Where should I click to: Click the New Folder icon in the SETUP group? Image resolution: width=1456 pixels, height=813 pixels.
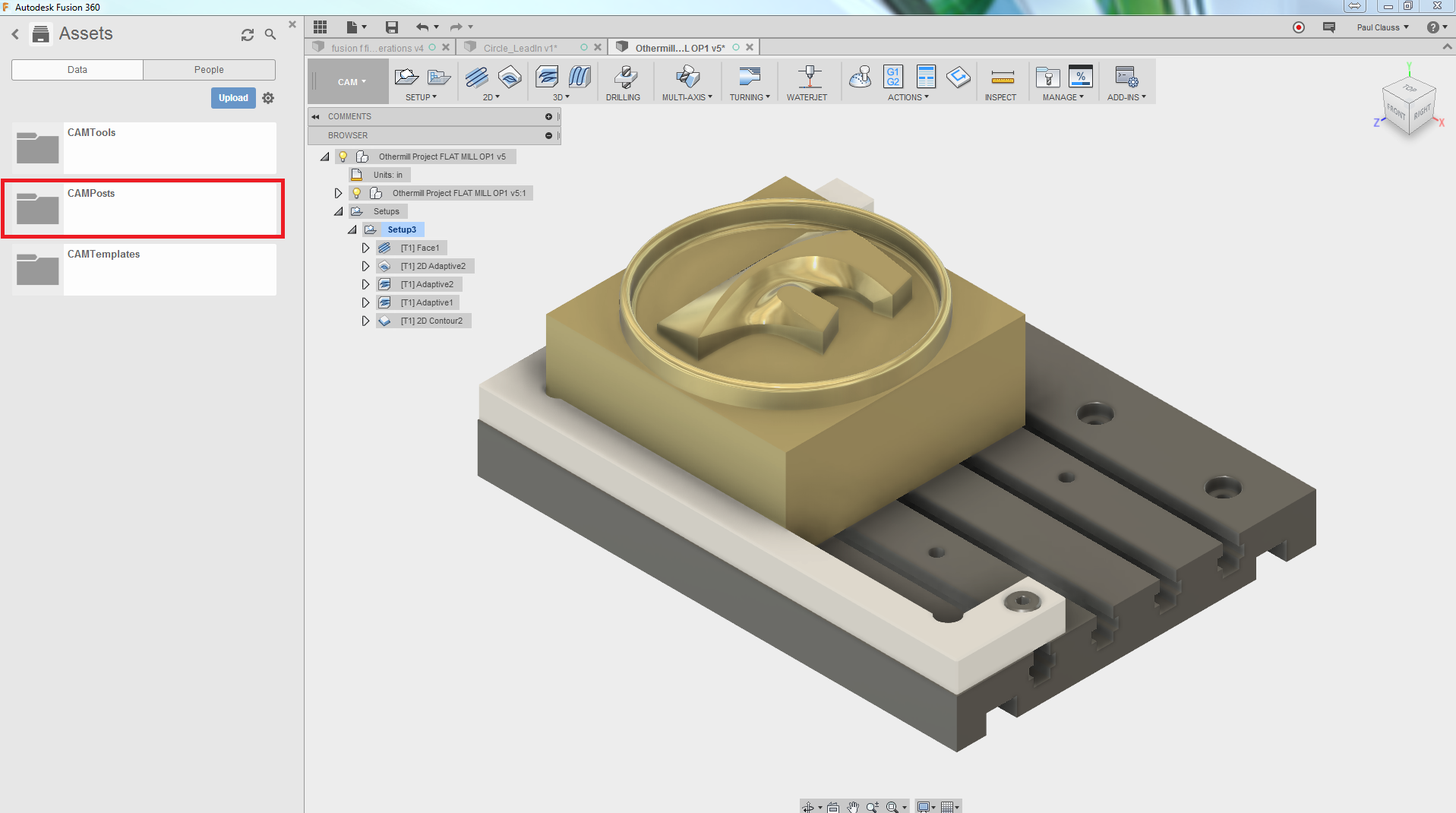(x=439, y=77)
